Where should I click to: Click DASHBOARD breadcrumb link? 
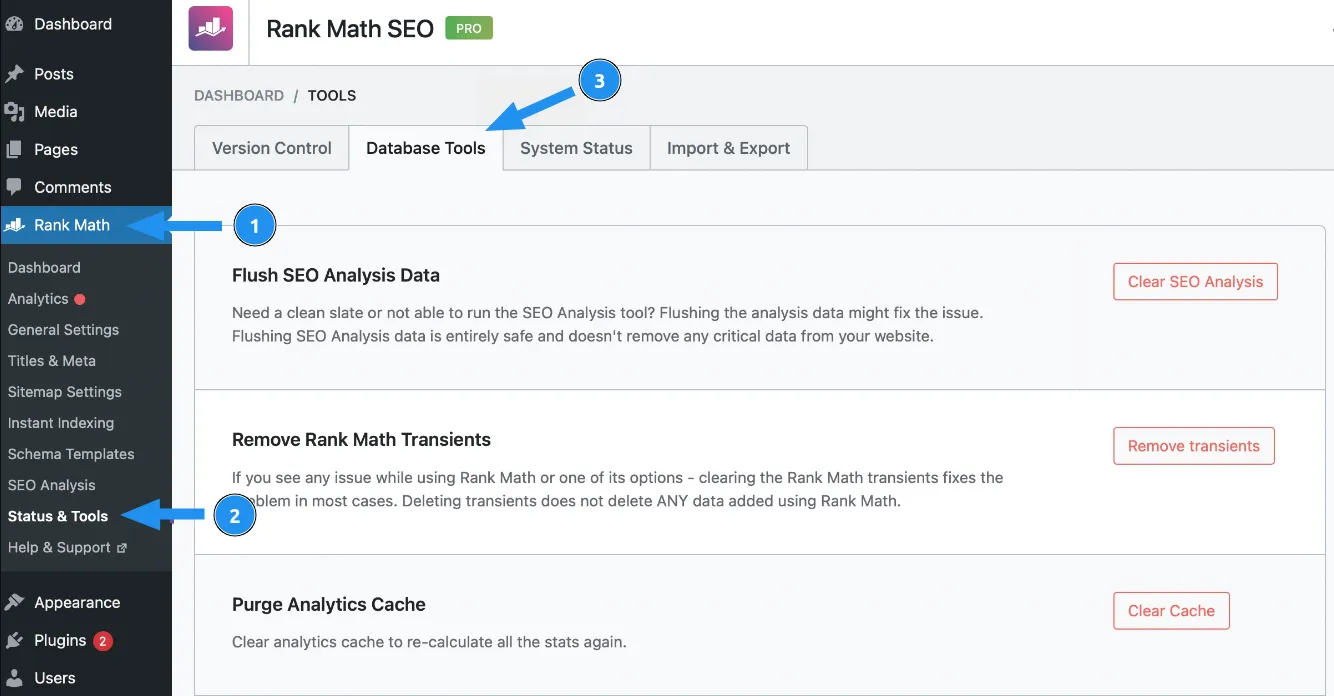(x=239, y=96)
